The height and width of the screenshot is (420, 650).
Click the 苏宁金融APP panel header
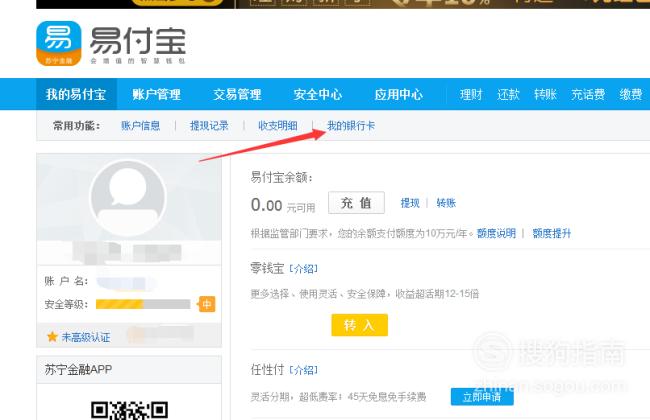tap(129, 369)
